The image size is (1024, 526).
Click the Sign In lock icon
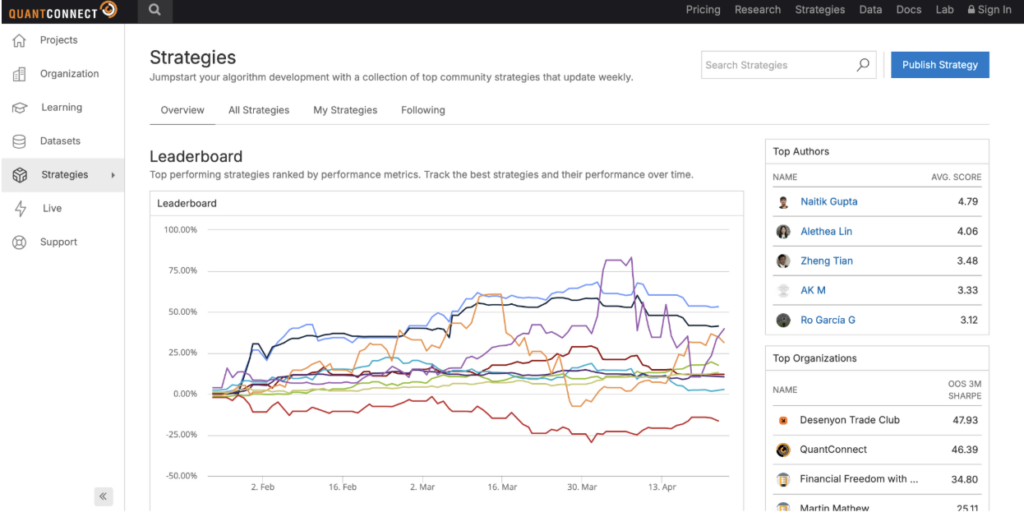(x=971, y=10)
